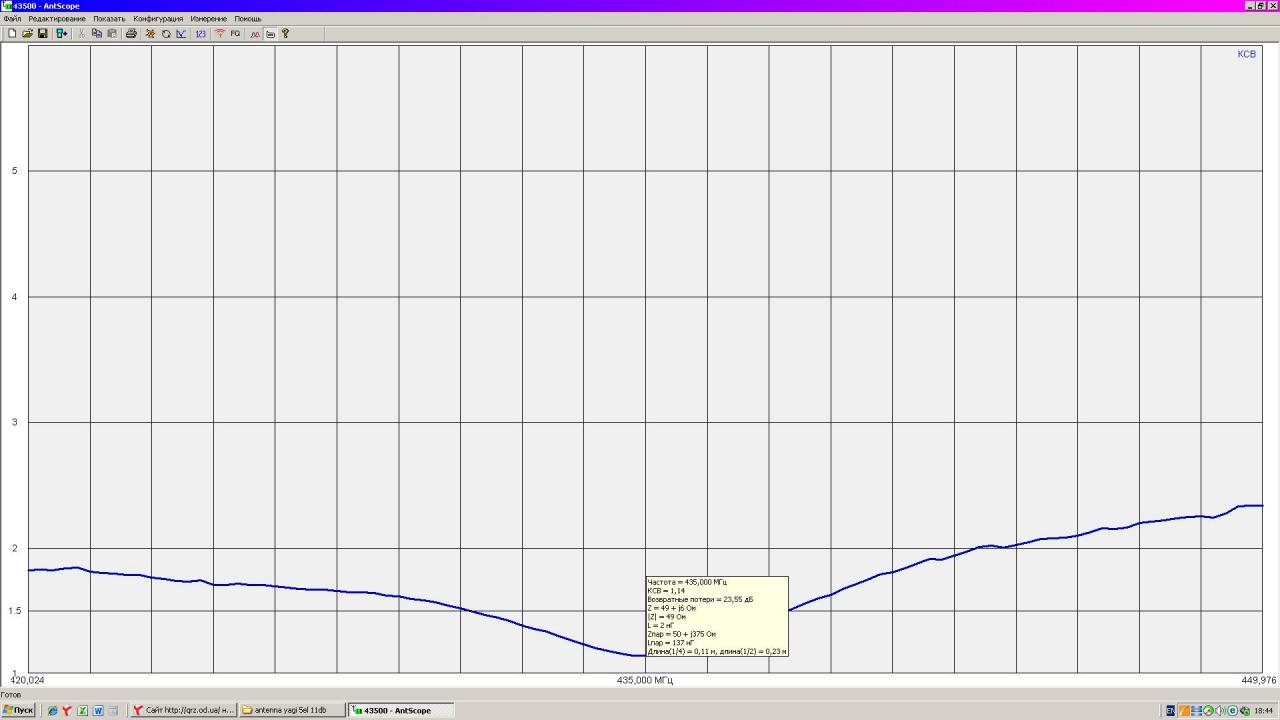The image size is (1280, 720).
Task: Click the SWR graph view icon
Action: pos(181,33)
